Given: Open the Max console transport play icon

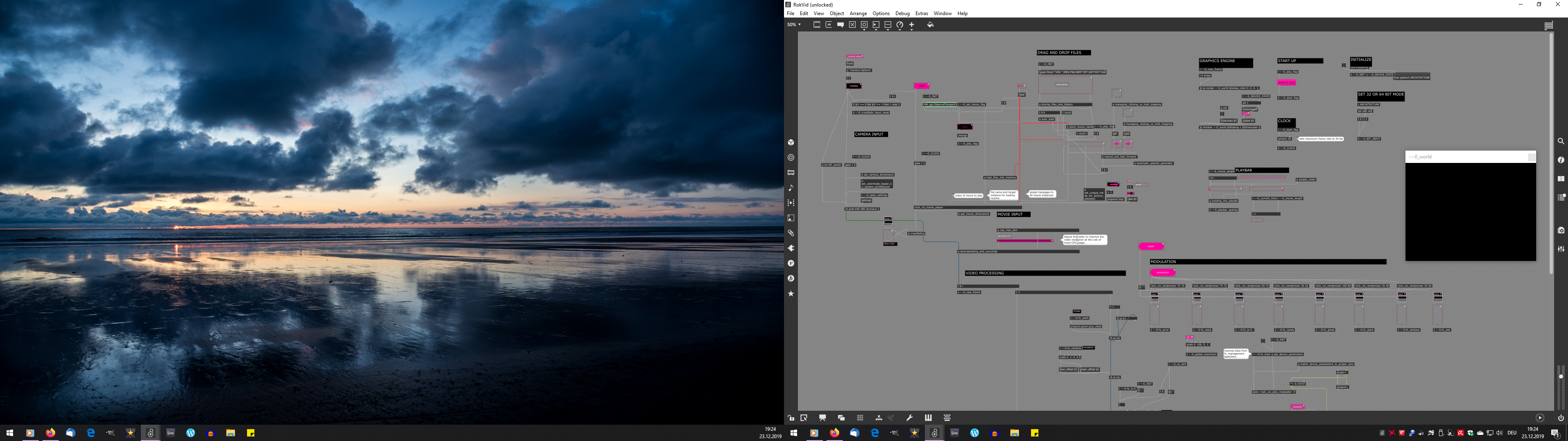Looking at the screenshot, I should point(1540,418).
